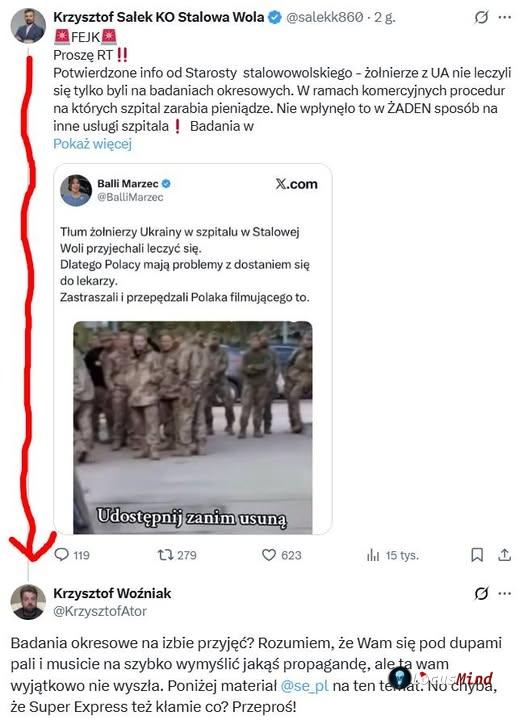Open Krzysztof Woźniak's profile avatar
Screen dimensions: 523x720
pyautogui.click(x=28, y=602)
